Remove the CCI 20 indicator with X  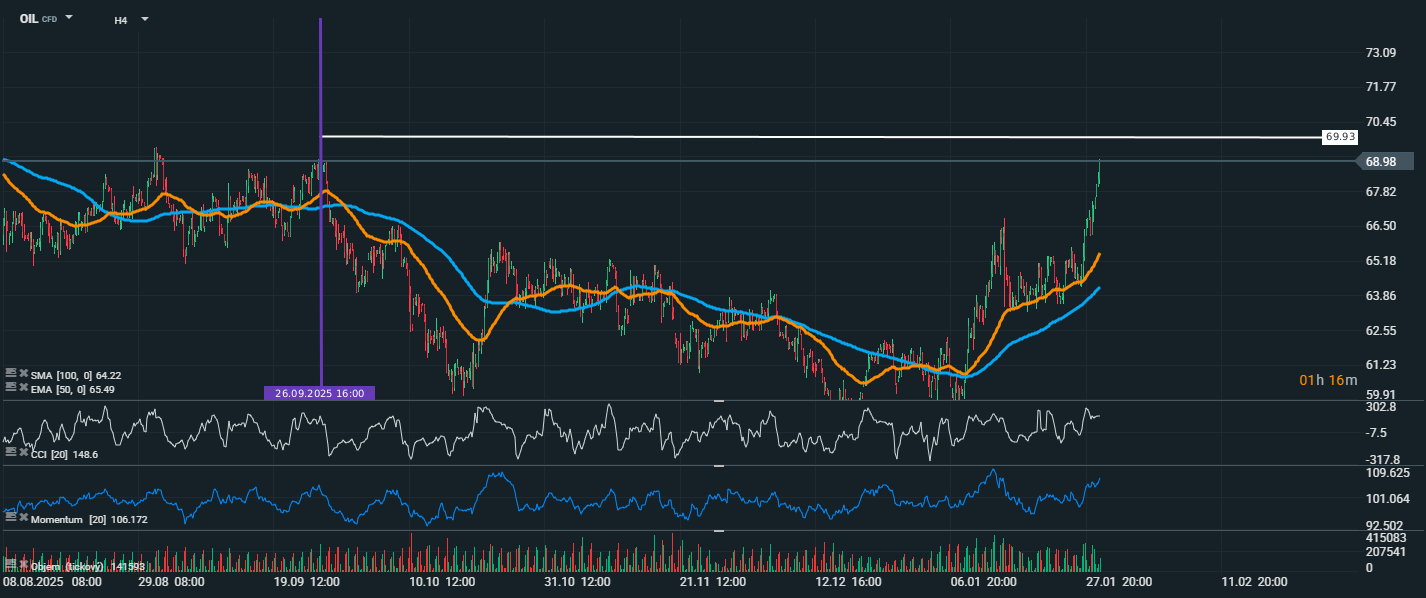pos(23,453)
